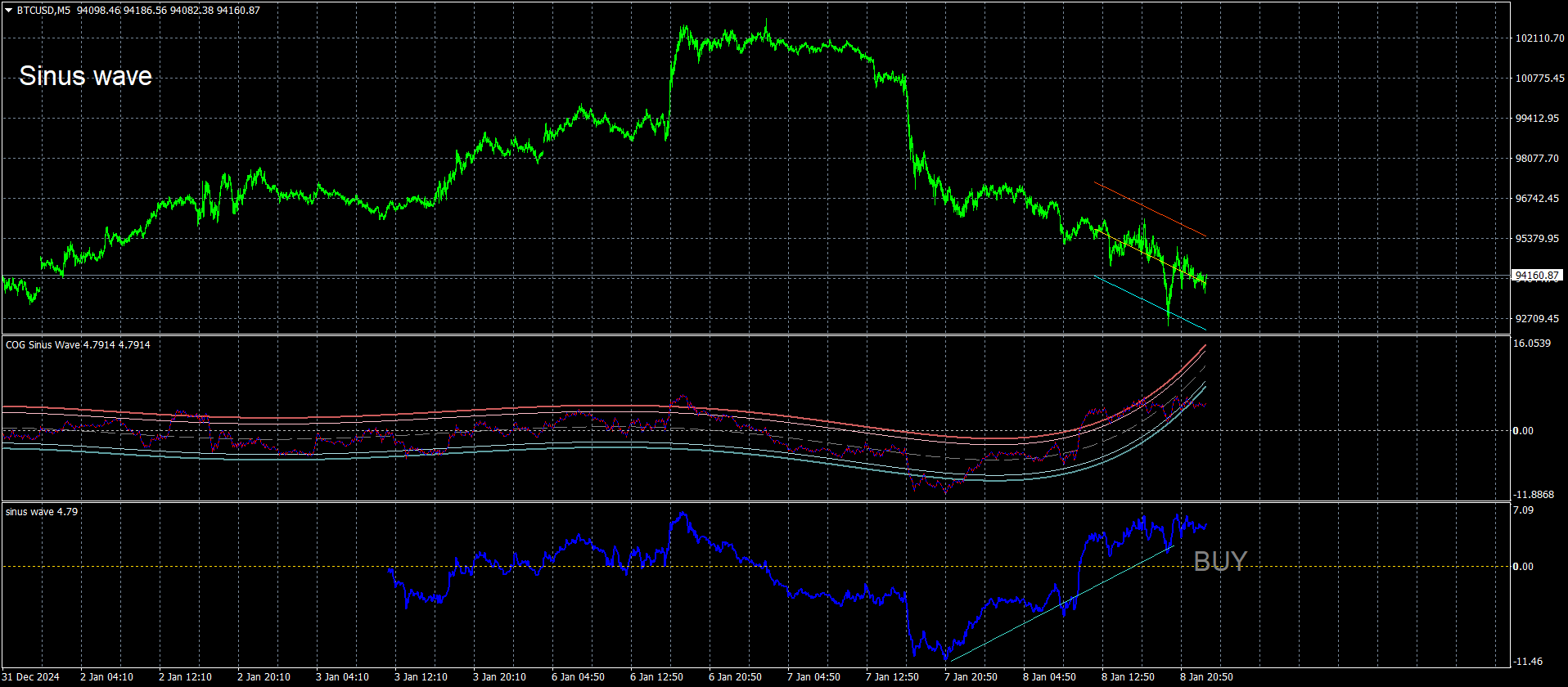Click the 6 Jan 12:50 time label
The width and height of the screenshot is (1568, 687).
tap(657, 677)
